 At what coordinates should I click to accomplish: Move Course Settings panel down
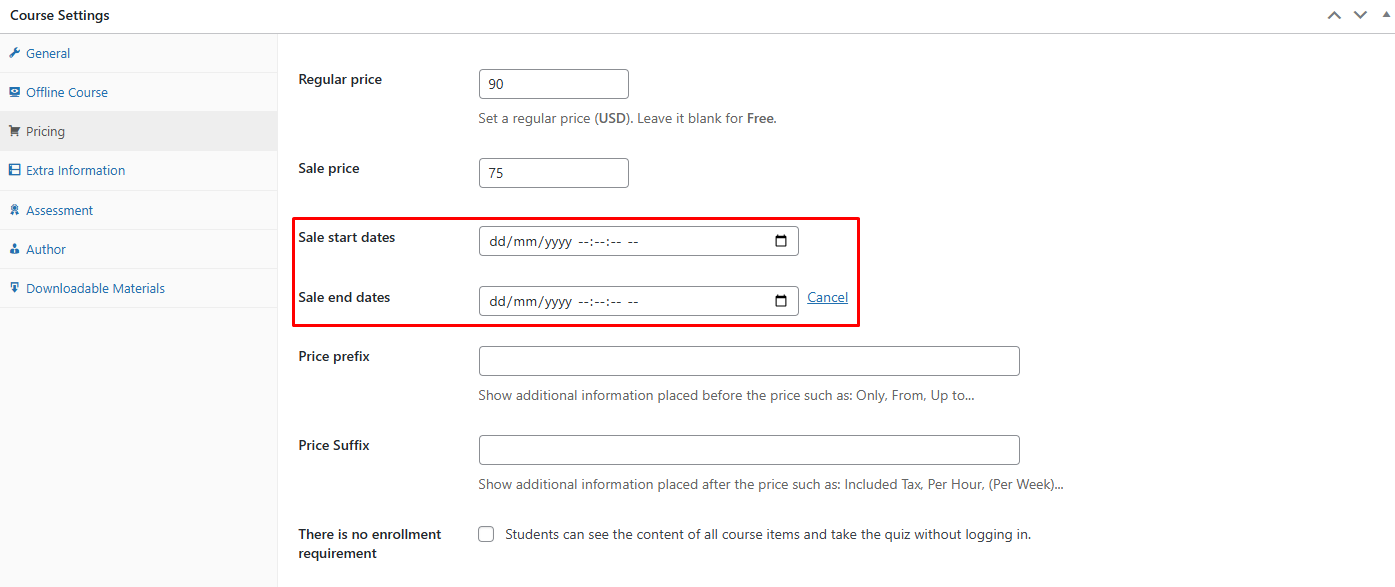click(x=1360, y=15)
